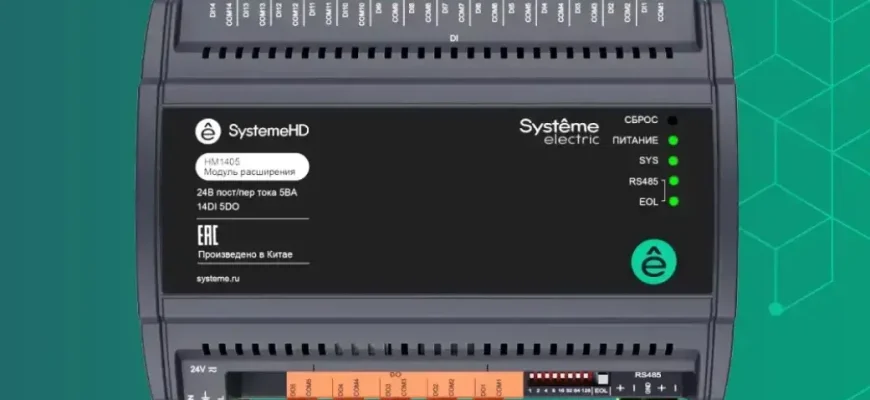Viewport: 870px width, 400px height.
Task: Open the systeme.ru website link
Action: [x=219, y=279]
